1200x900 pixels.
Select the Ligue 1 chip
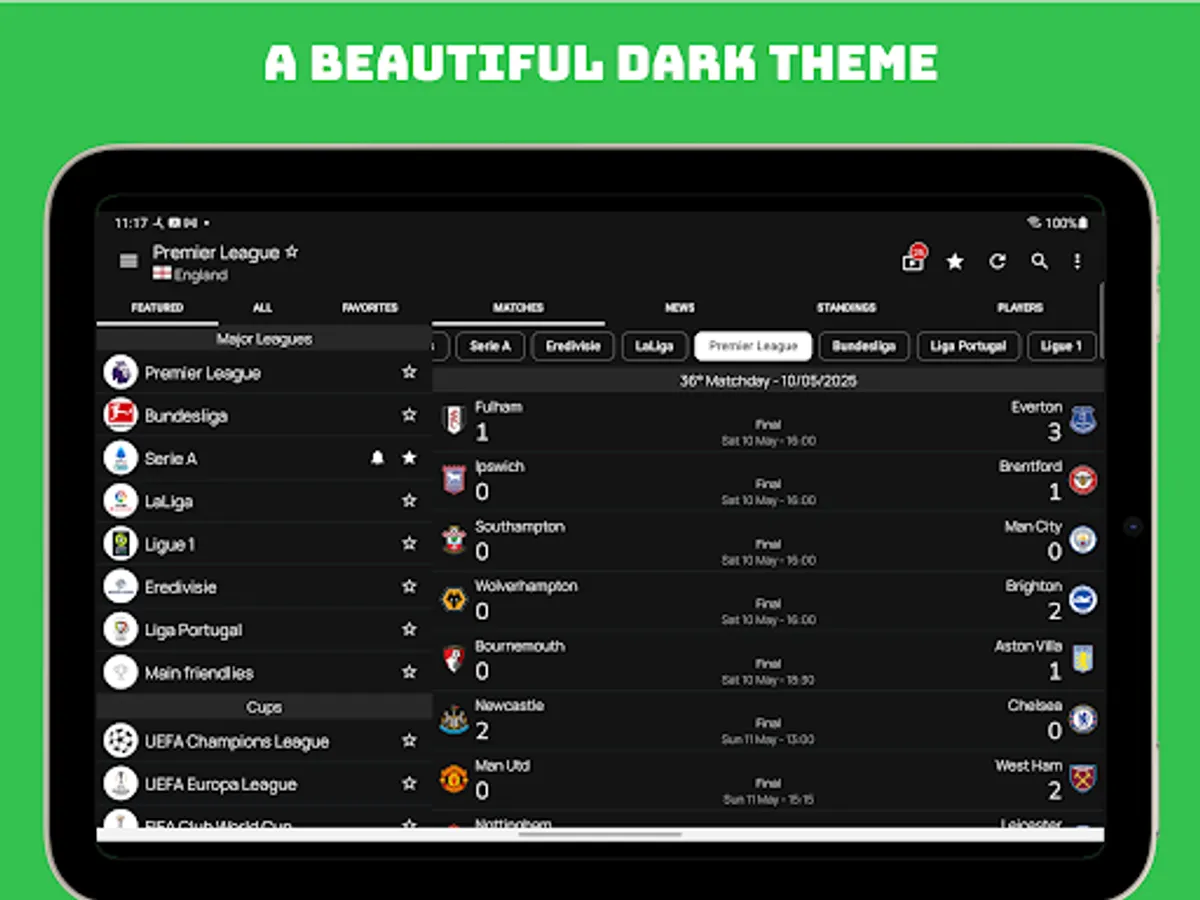[x=1062, y=346]
